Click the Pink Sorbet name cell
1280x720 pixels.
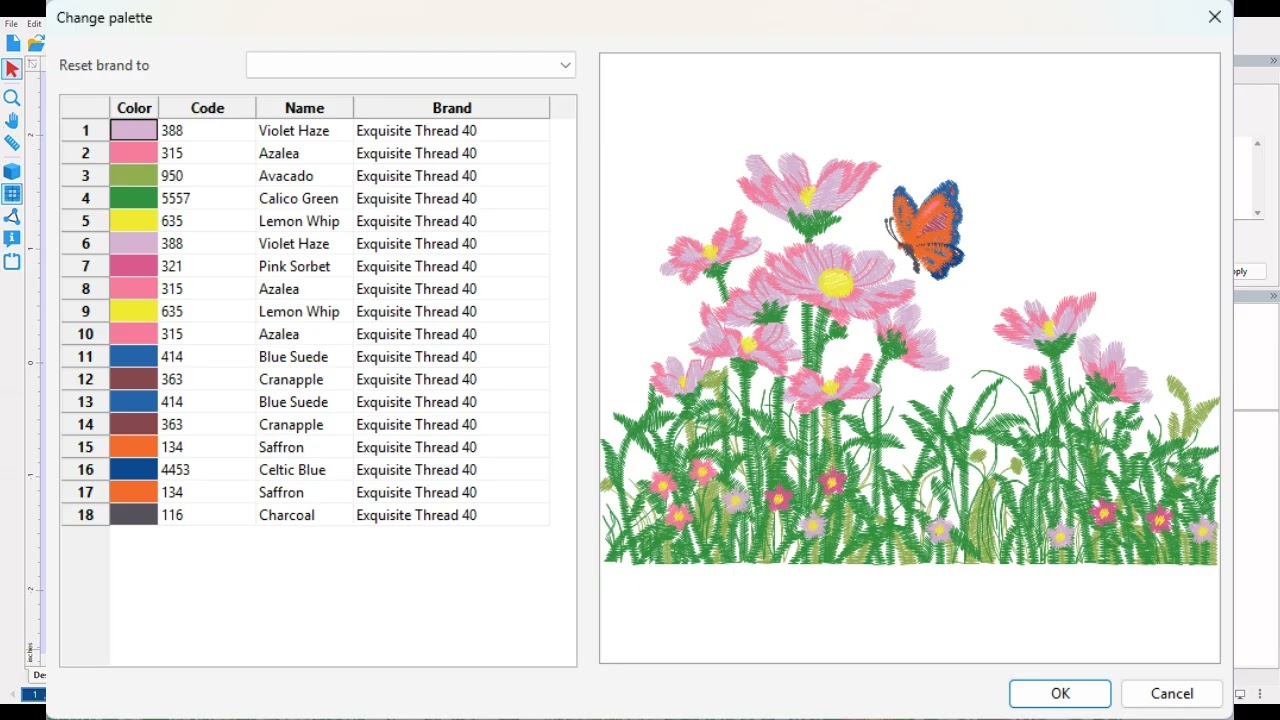(x=304, y=266)
